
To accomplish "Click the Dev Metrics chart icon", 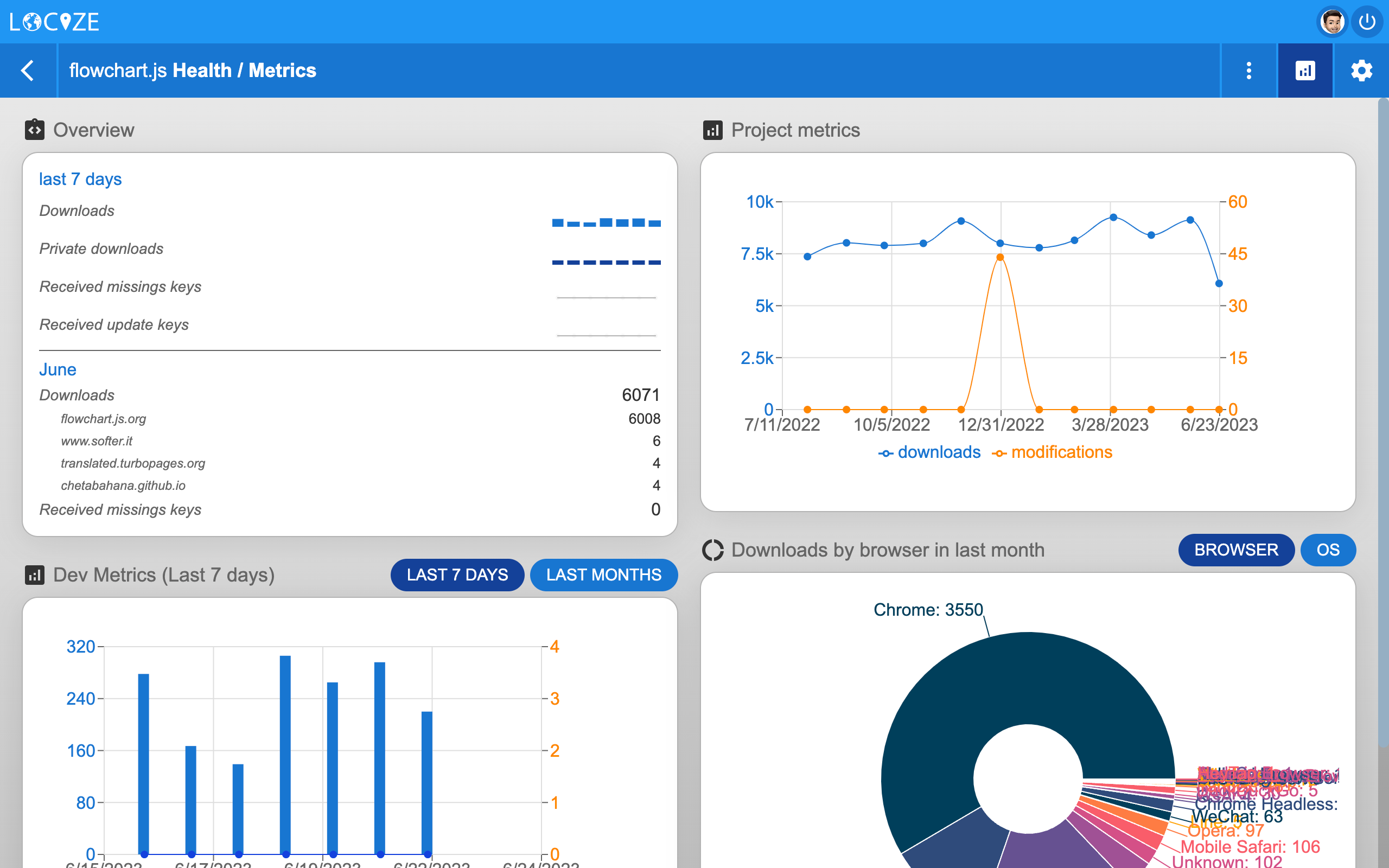I will coord(35,575).
